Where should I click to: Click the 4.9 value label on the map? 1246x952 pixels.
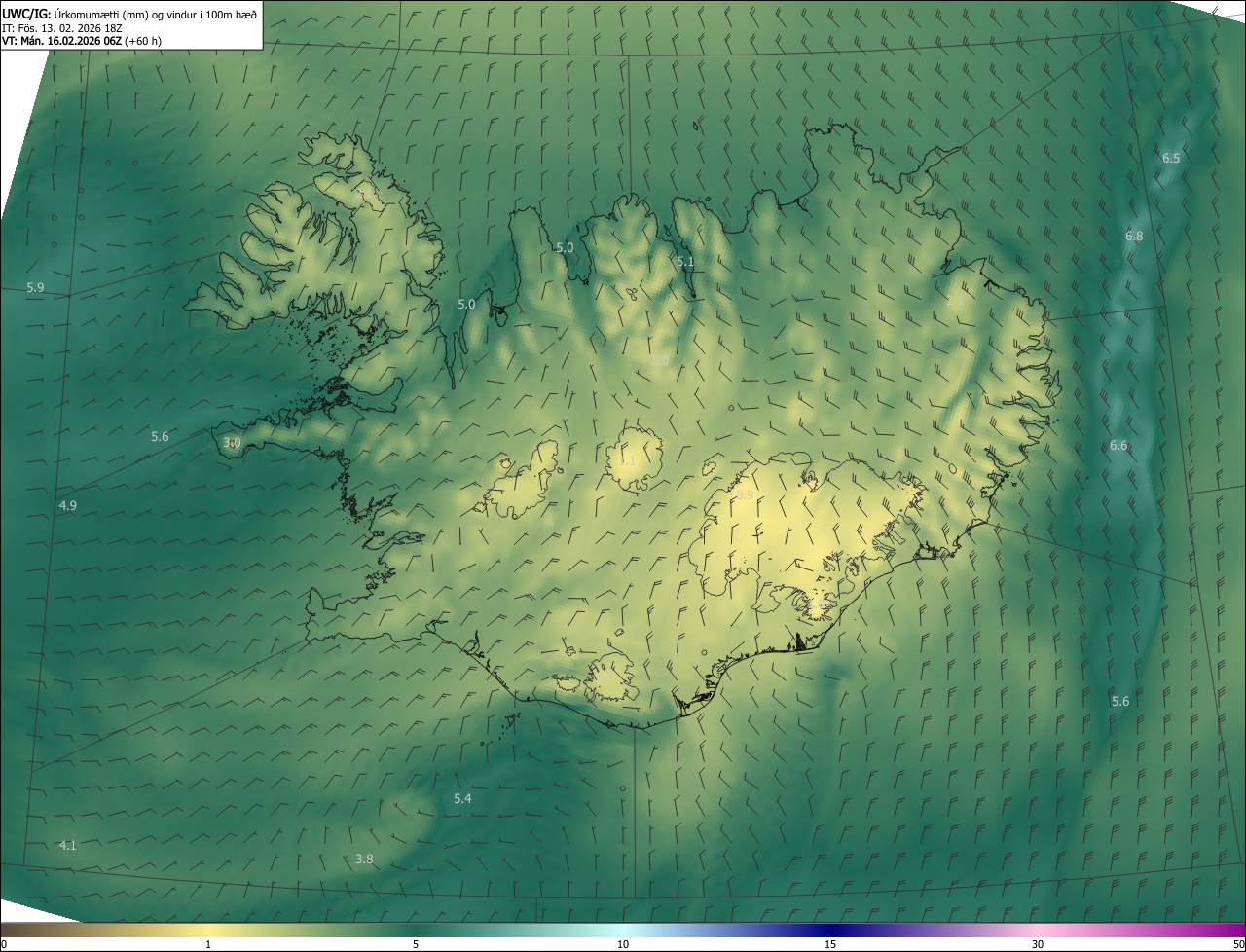point(68,505)
